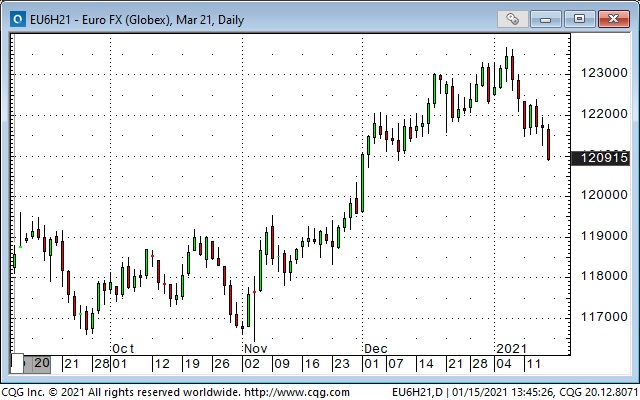This screenshot has height=400, width=640.
Task: Click the 09 date label on time axis
Action: pyautogui.click(x=282, y=364)
